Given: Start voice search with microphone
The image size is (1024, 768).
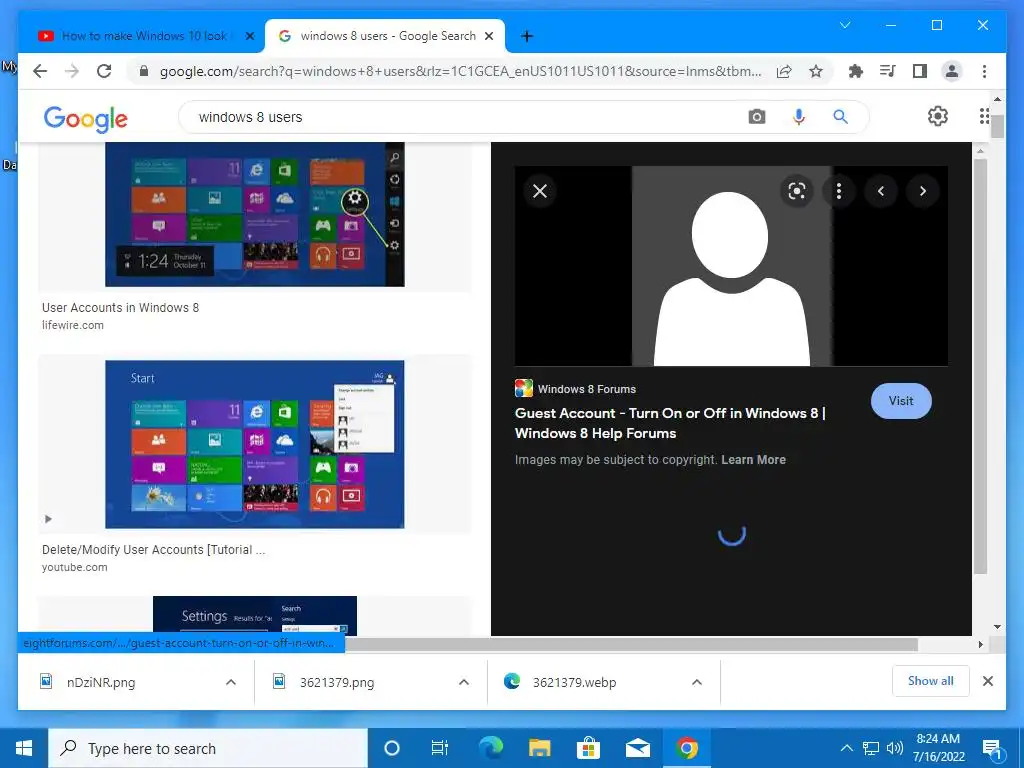Looking at the screenshot, I should click(799, 117).
